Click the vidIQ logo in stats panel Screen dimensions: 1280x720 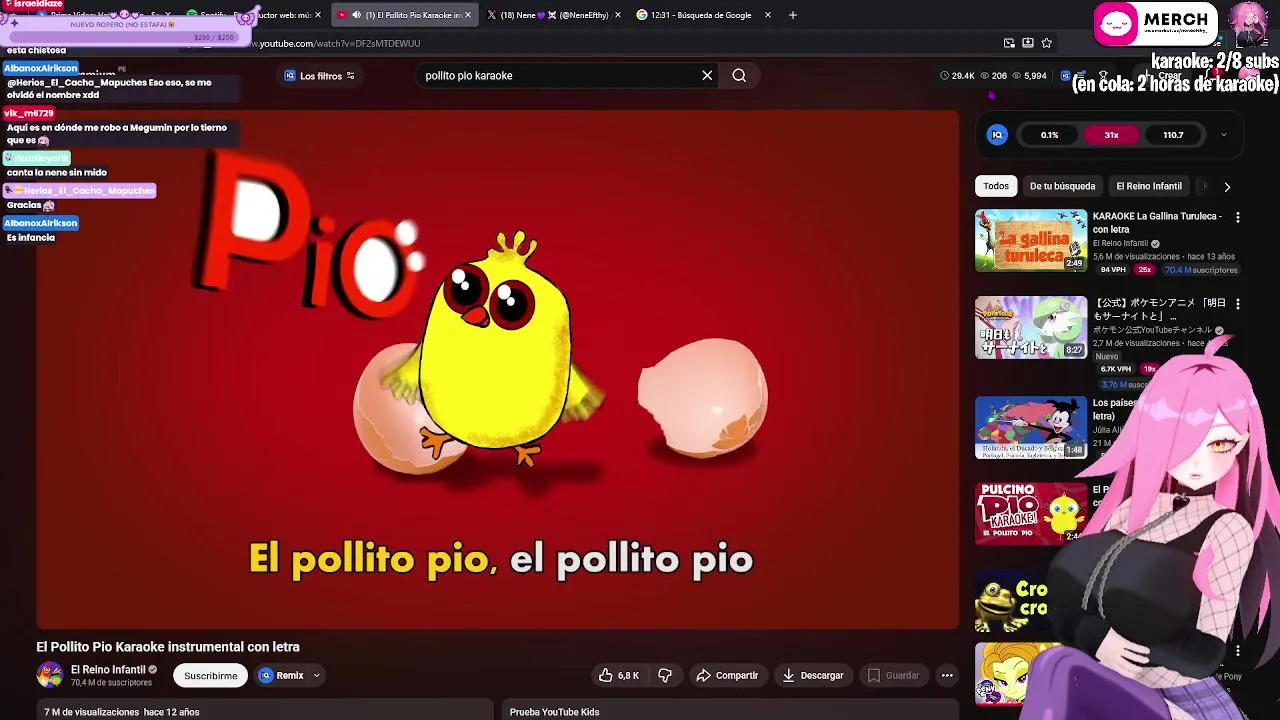[x=997, y=135]
